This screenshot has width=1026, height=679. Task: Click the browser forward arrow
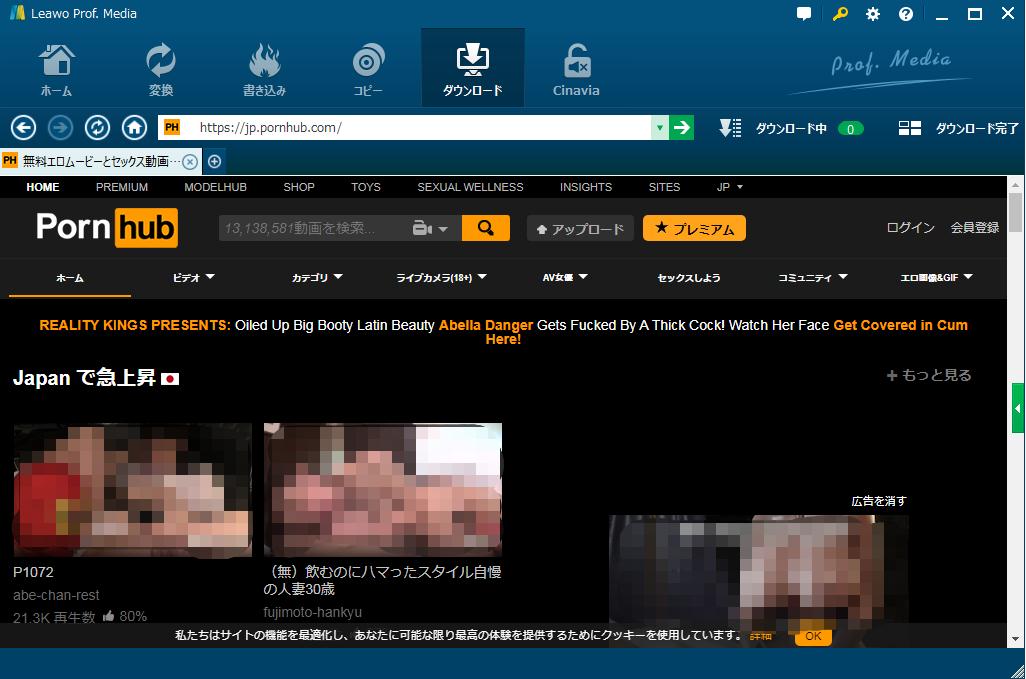60,128
